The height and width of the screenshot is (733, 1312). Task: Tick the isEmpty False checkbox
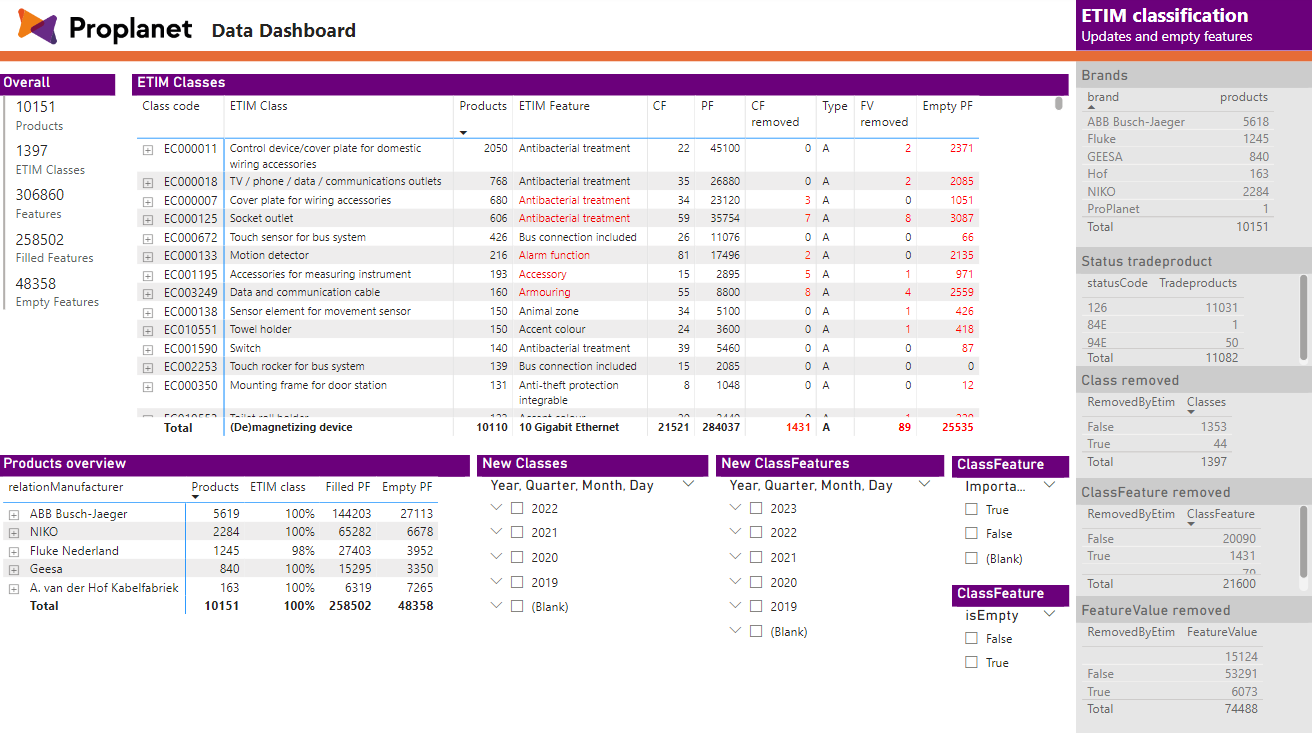click(971, 638)
